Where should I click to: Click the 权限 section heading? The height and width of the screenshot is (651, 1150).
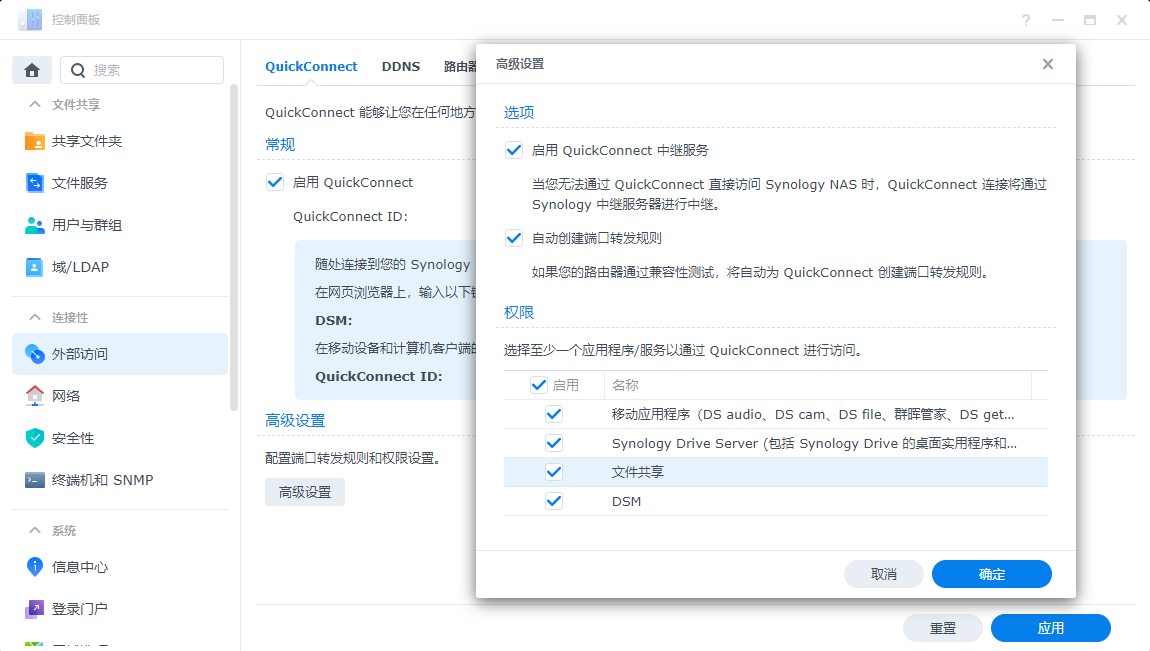coord(519,312)
